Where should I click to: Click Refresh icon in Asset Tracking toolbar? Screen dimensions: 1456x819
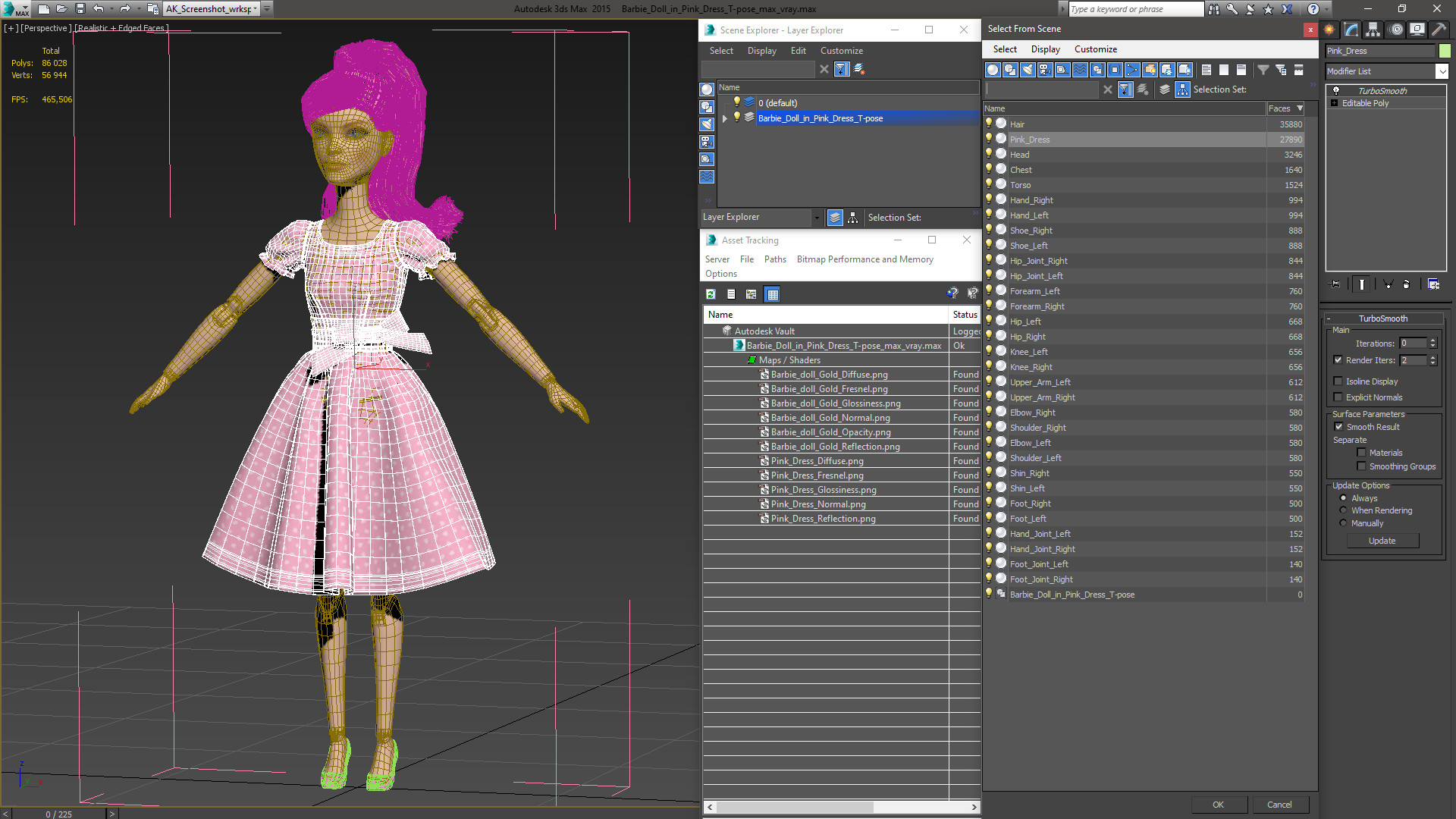pos(711,294)
